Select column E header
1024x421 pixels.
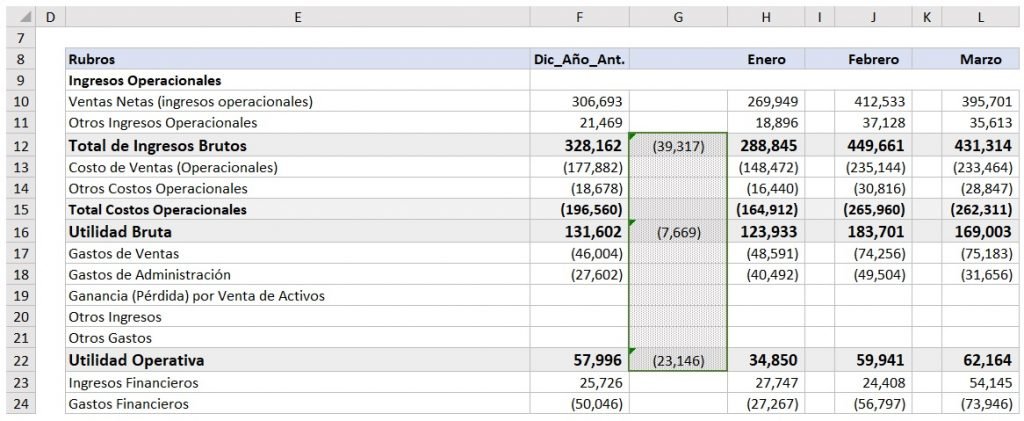pos(297,17)
